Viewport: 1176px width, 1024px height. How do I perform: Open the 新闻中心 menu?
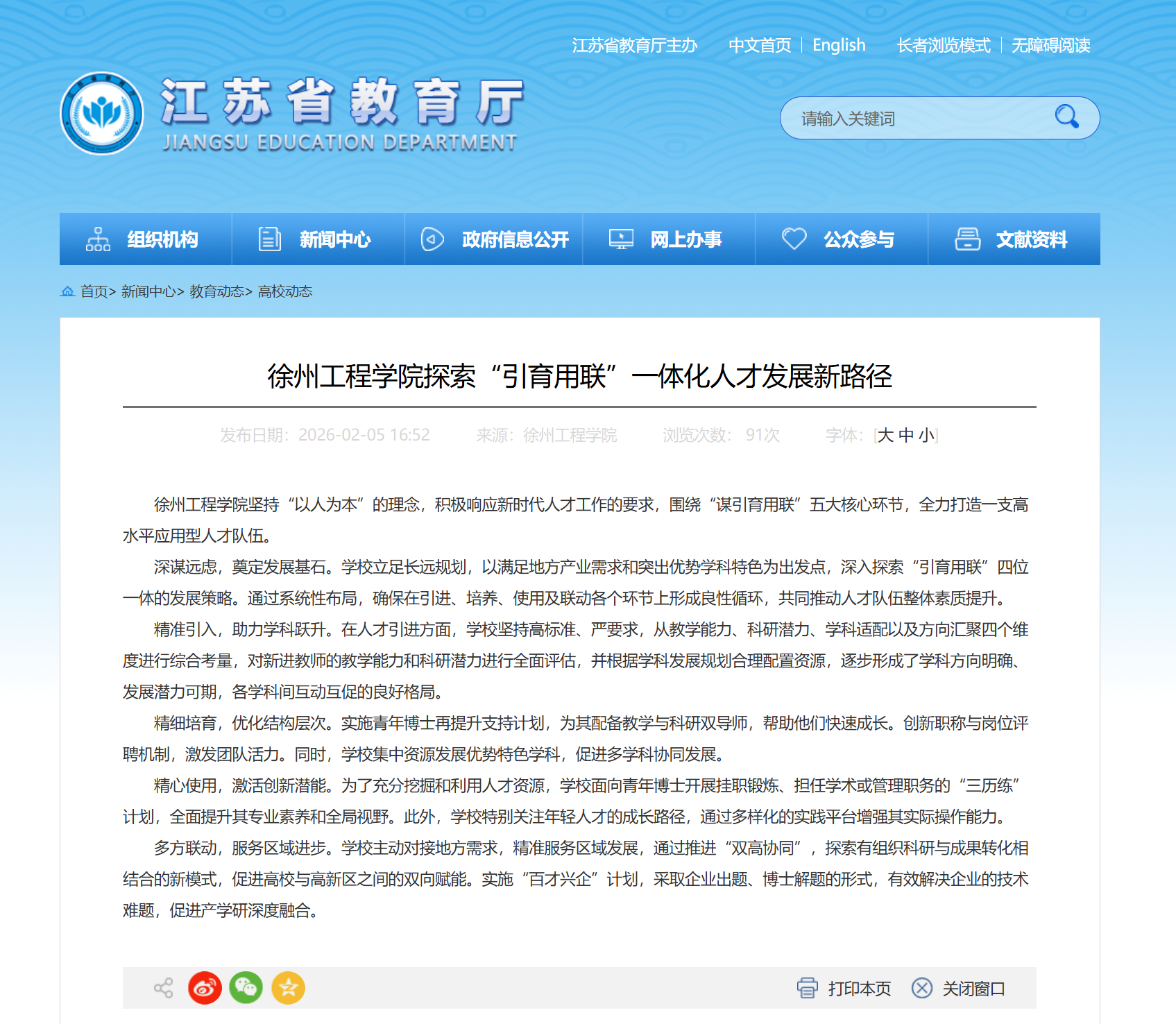(318, 239)
